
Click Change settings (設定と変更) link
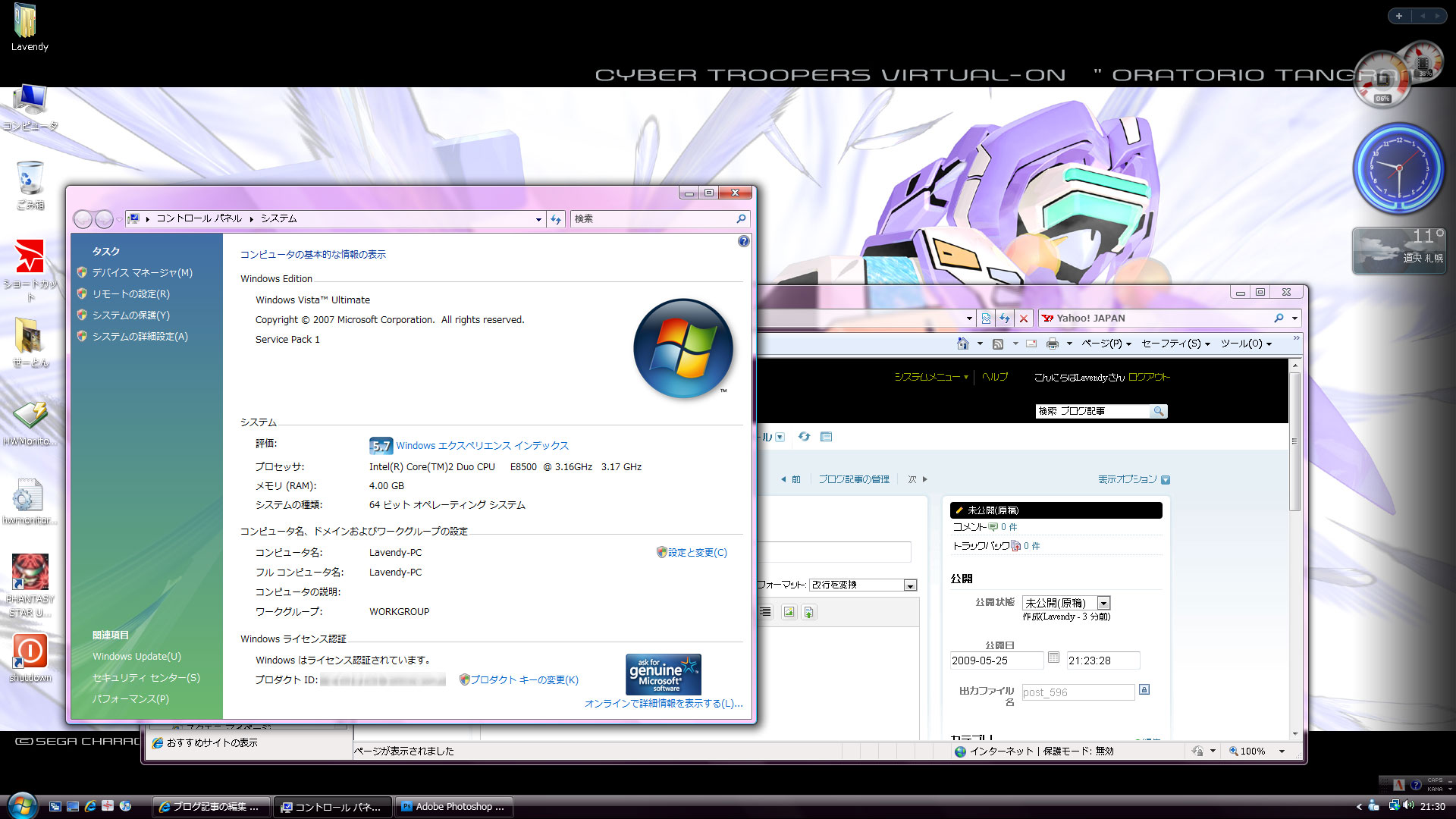click(x=697, y=553)
